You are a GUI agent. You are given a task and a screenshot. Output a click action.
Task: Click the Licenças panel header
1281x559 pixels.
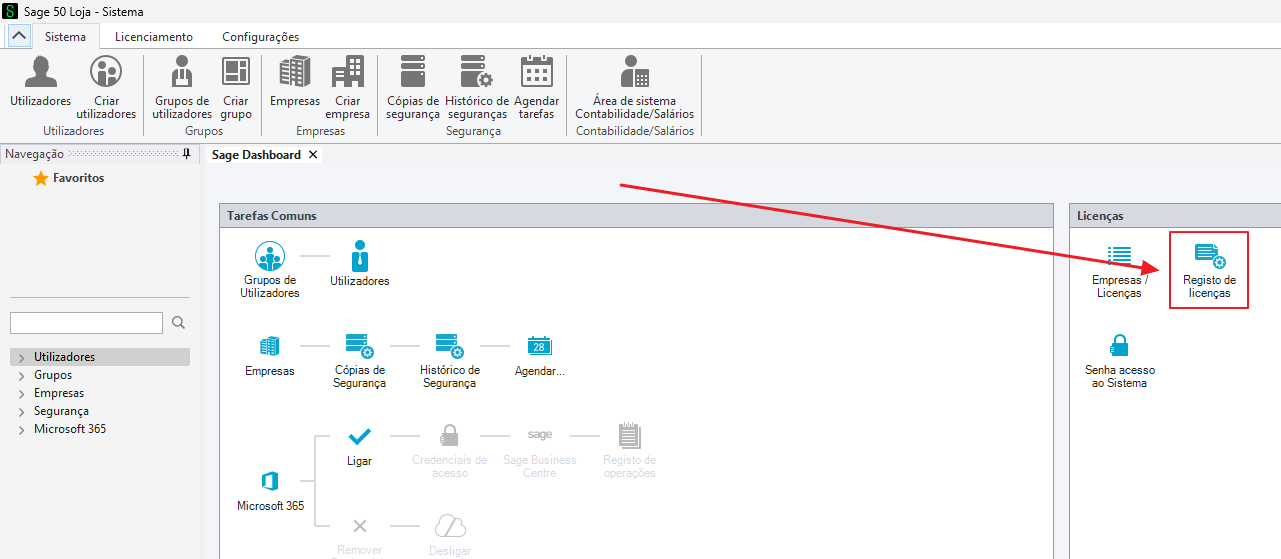point(1175,215)
